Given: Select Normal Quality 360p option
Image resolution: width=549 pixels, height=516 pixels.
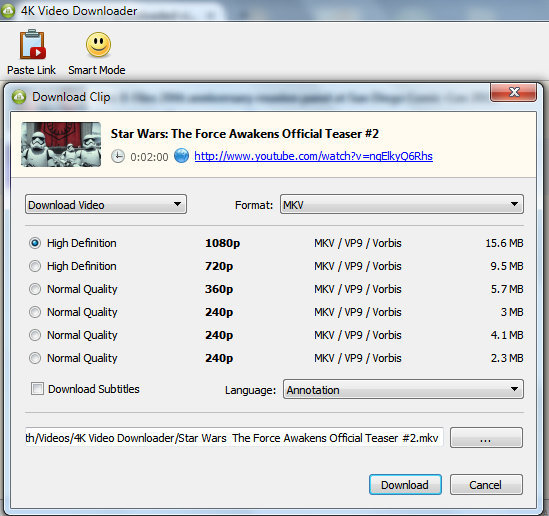Looking at the screenshot, I should pyautogui.click(x=35, y=289).
